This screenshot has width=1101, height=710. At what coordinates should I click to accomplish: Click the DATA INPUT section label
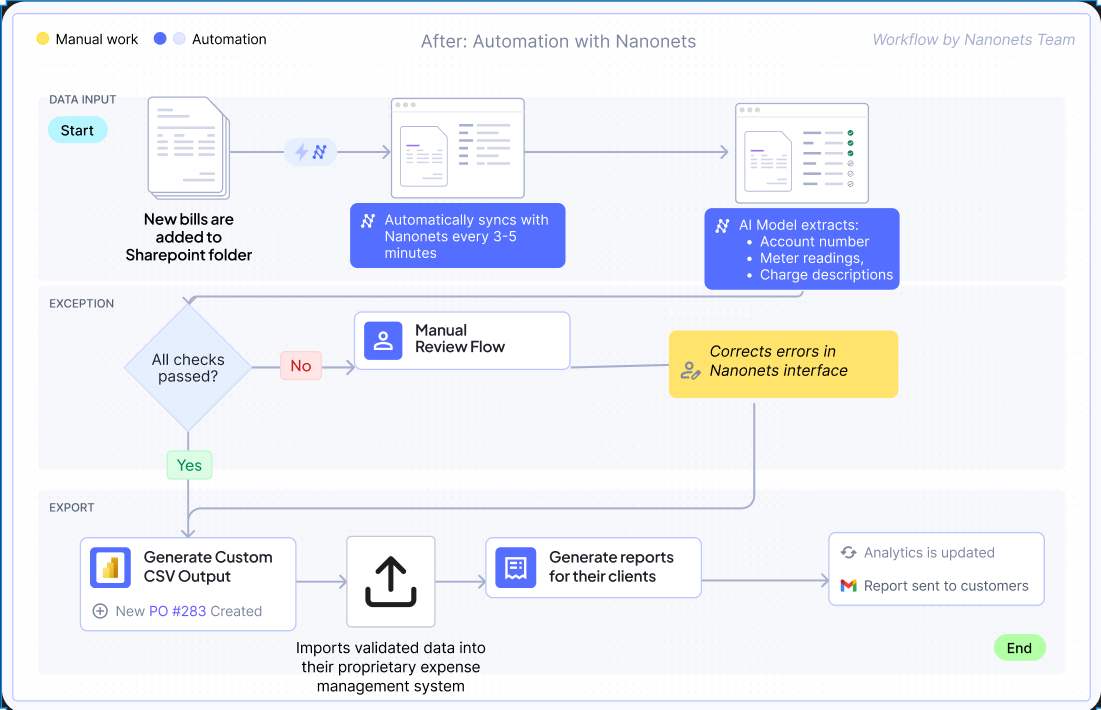click(x=82, y=100)
